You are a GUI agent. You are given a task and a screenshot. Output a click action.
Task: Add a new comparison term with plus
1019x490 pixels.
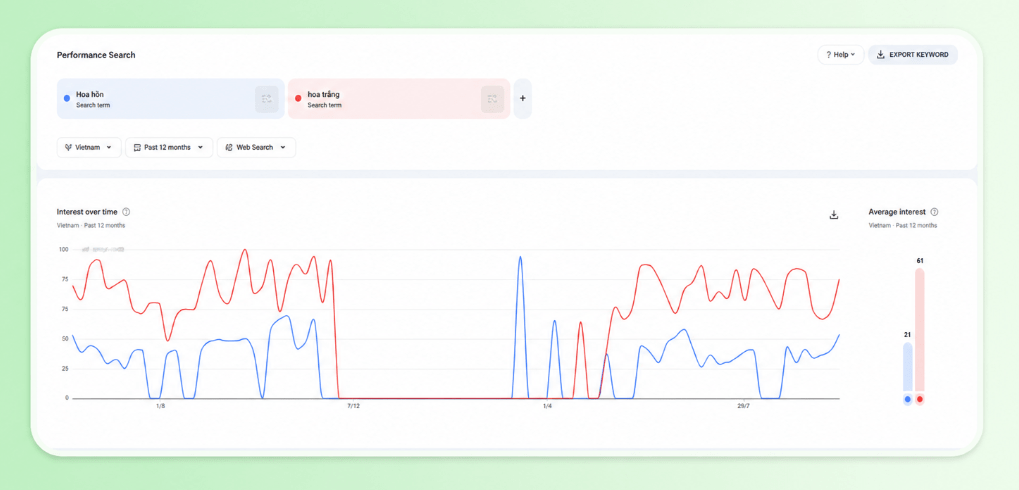point(522,99)
